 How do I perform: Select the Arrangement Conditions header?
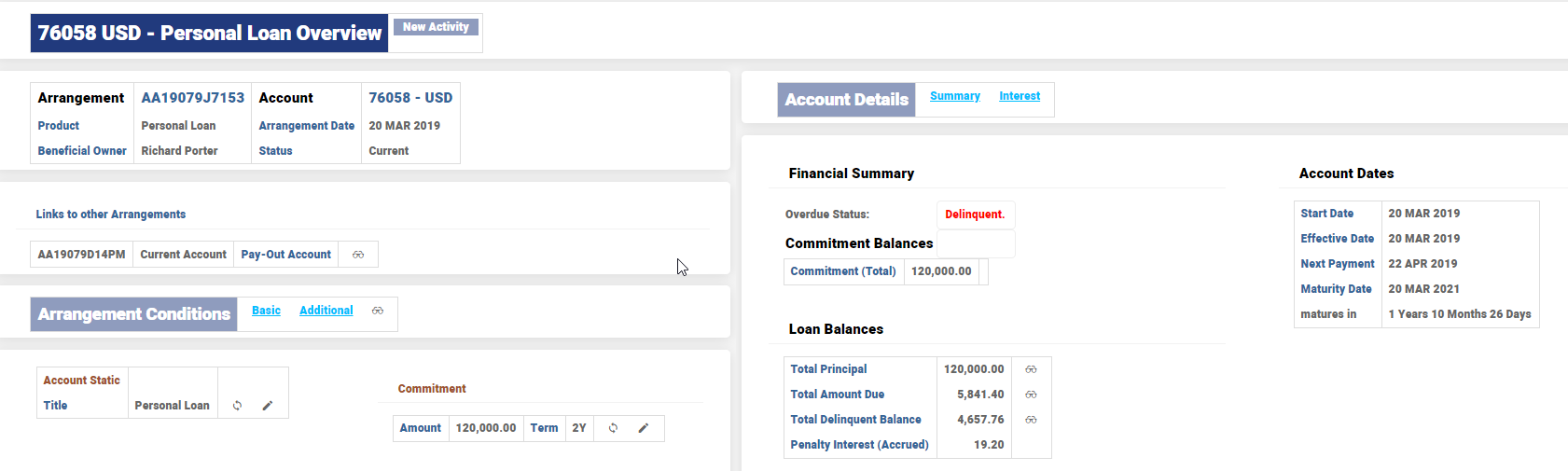(x=133, y=314)
